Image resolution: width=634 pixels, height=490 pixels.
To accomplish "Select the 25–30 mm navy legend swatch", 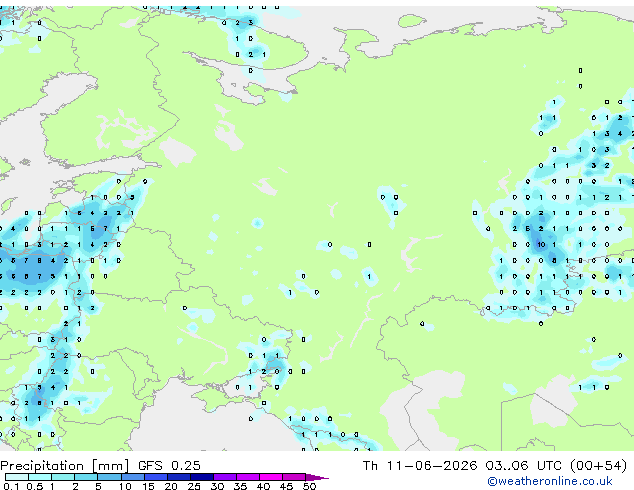I will pyautogui.click(x=202, y=477).
